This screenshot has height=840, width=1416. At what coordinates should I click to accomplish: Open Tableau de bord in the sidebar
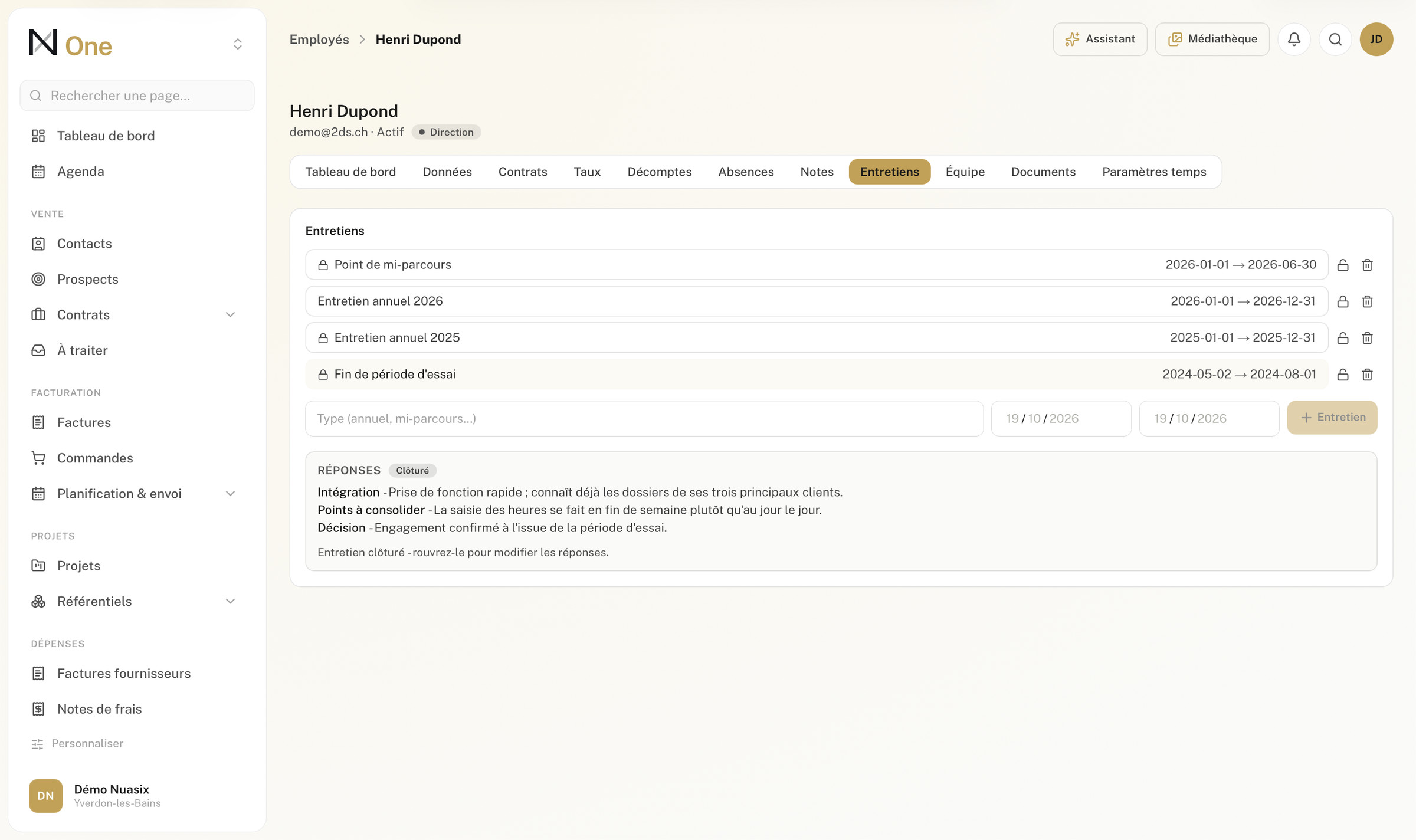pos(137,136)
